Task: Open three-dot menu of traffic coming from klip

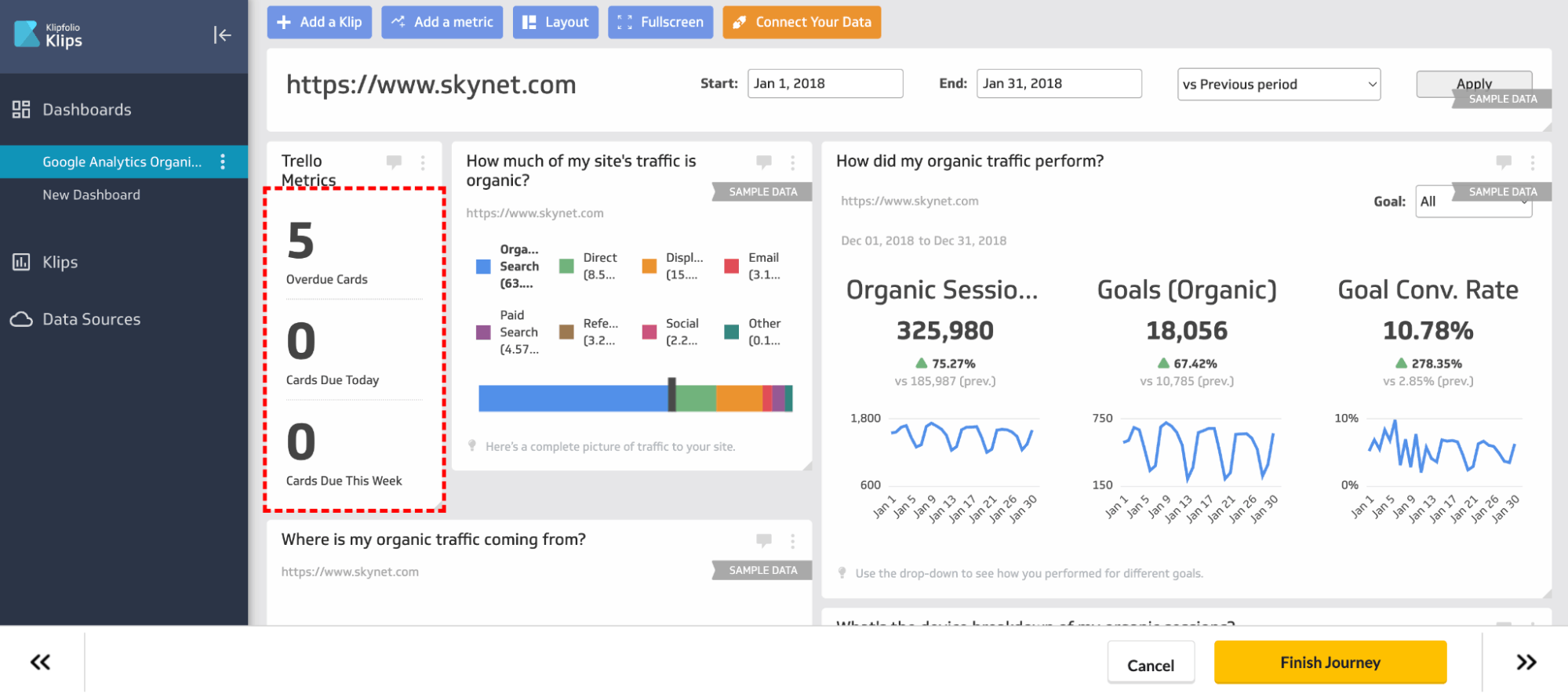Action: (793, 540)
